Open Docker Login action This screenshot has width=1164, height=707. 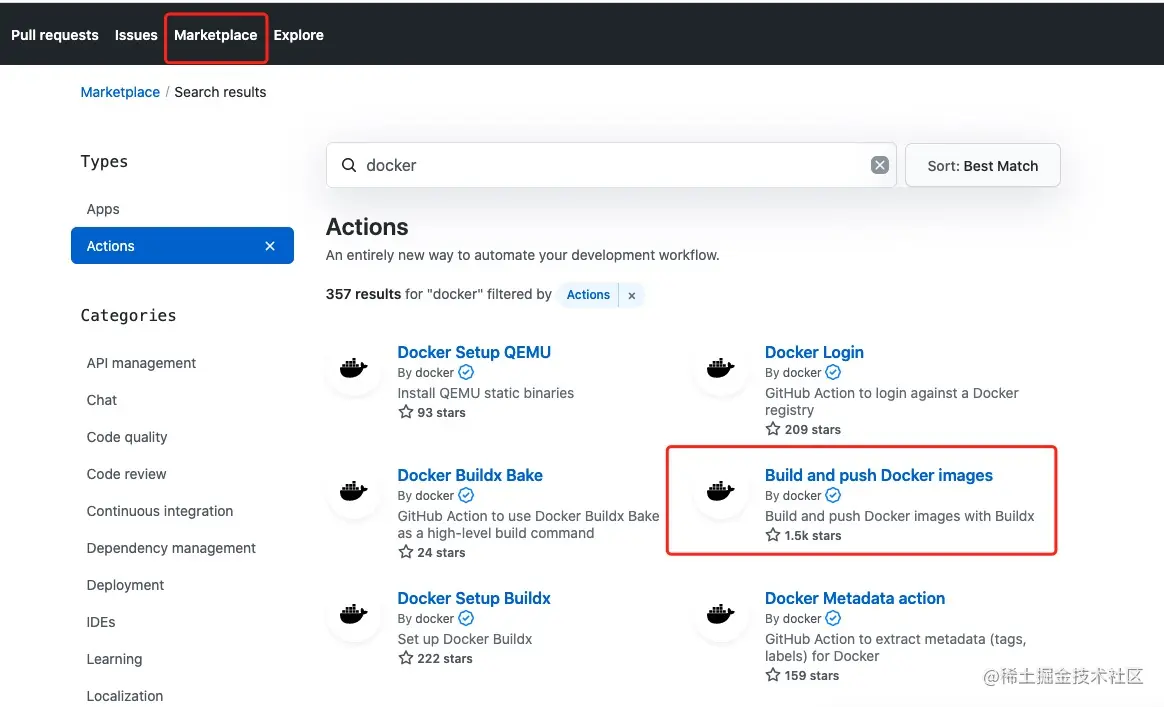(x=814, y=352)
